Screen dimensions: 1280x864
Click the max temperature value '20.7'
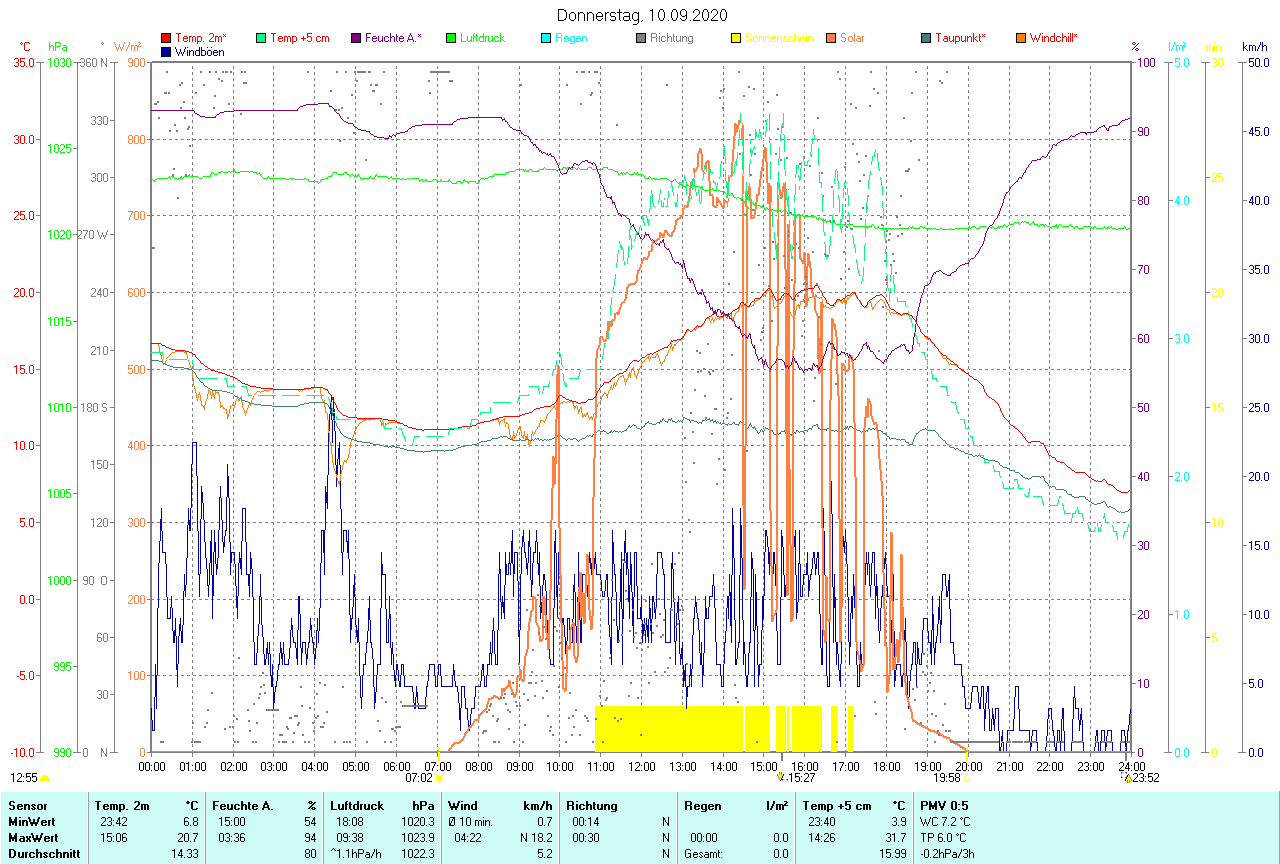coord(187,837)
